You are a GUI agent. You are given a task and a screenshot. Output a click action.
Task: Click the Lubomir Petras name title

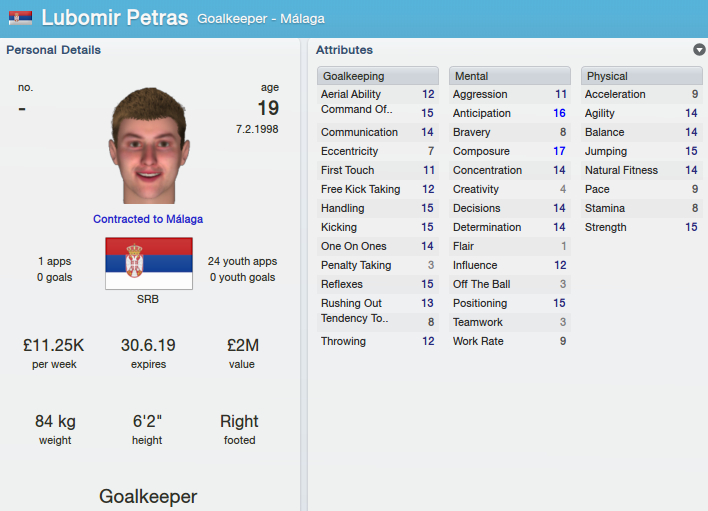pos(115,18)
